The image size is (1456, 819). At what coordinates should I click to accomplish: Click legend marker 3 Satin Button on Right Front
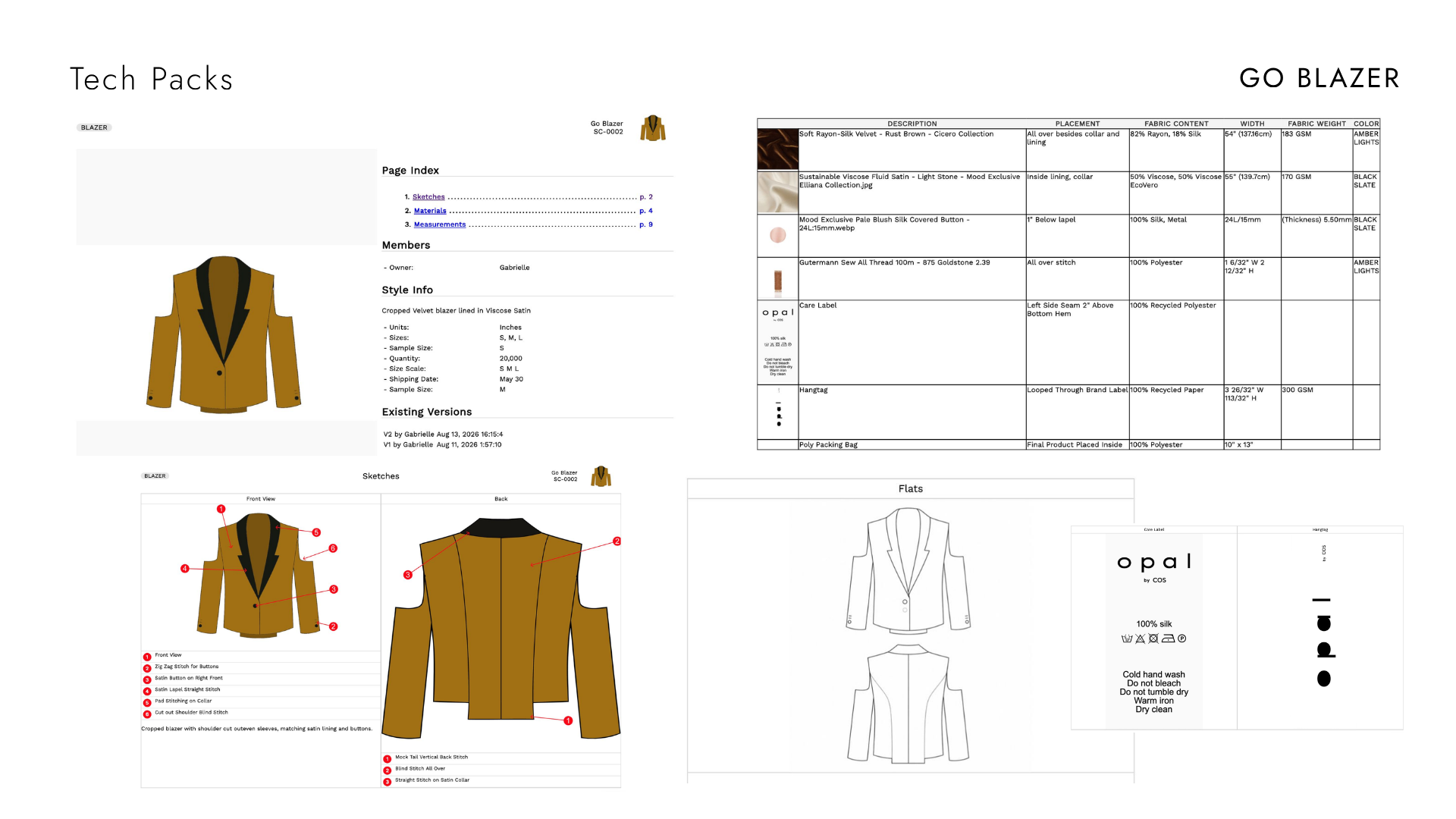click(147, 679)
